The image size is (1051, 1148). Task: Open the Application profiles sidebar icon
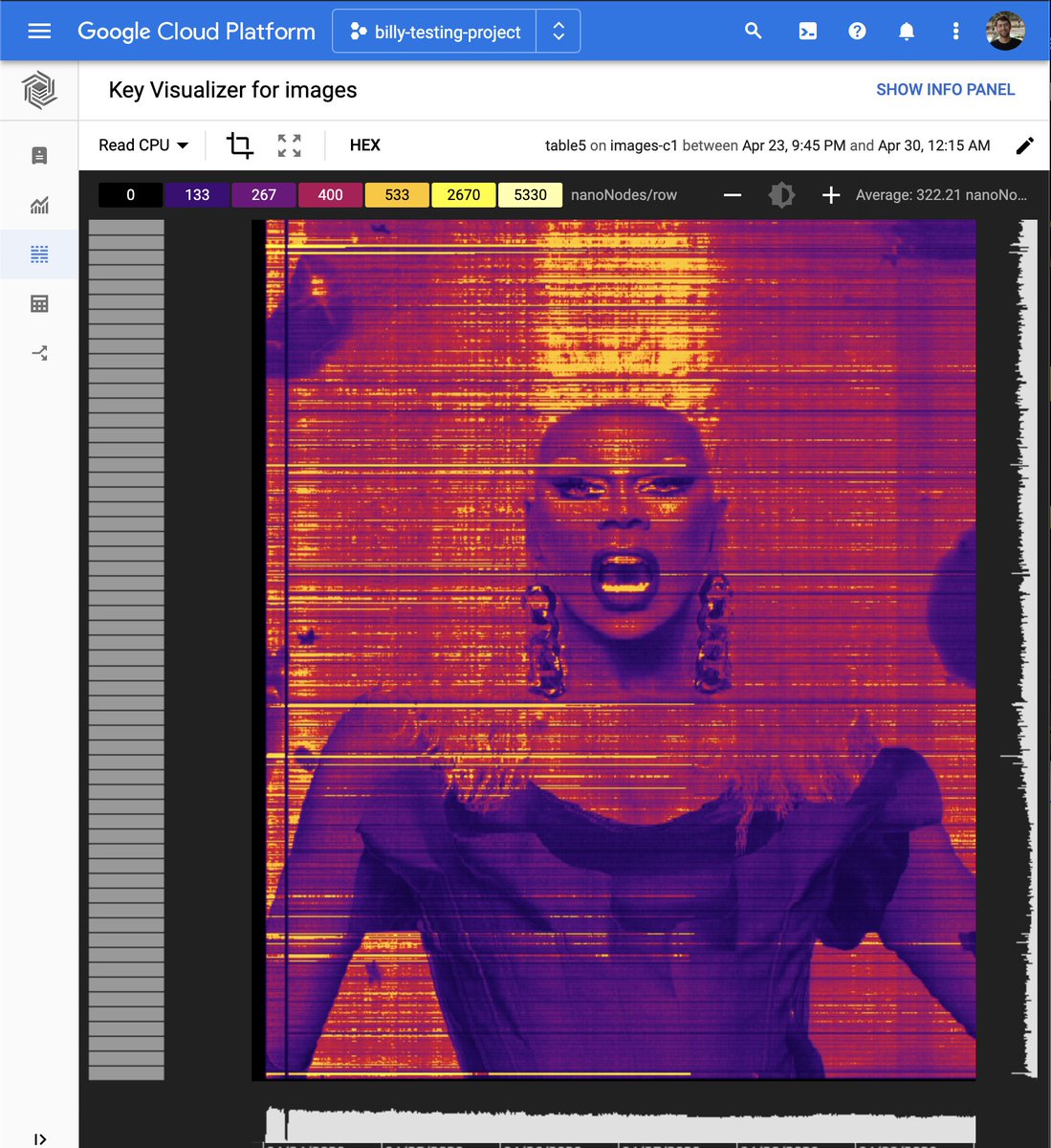pos(39,353)
